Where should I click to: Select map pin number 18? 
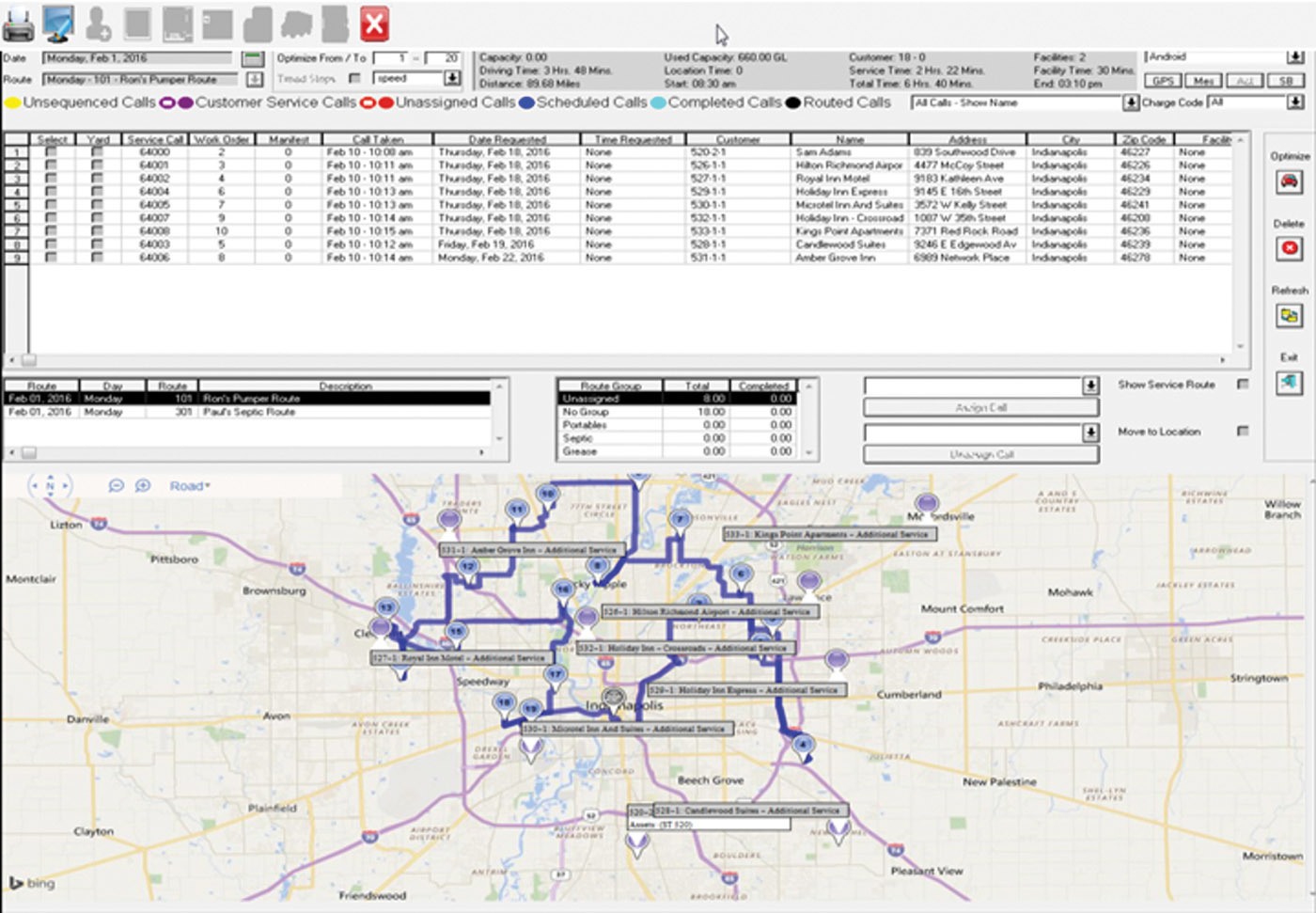coord(505,703)
